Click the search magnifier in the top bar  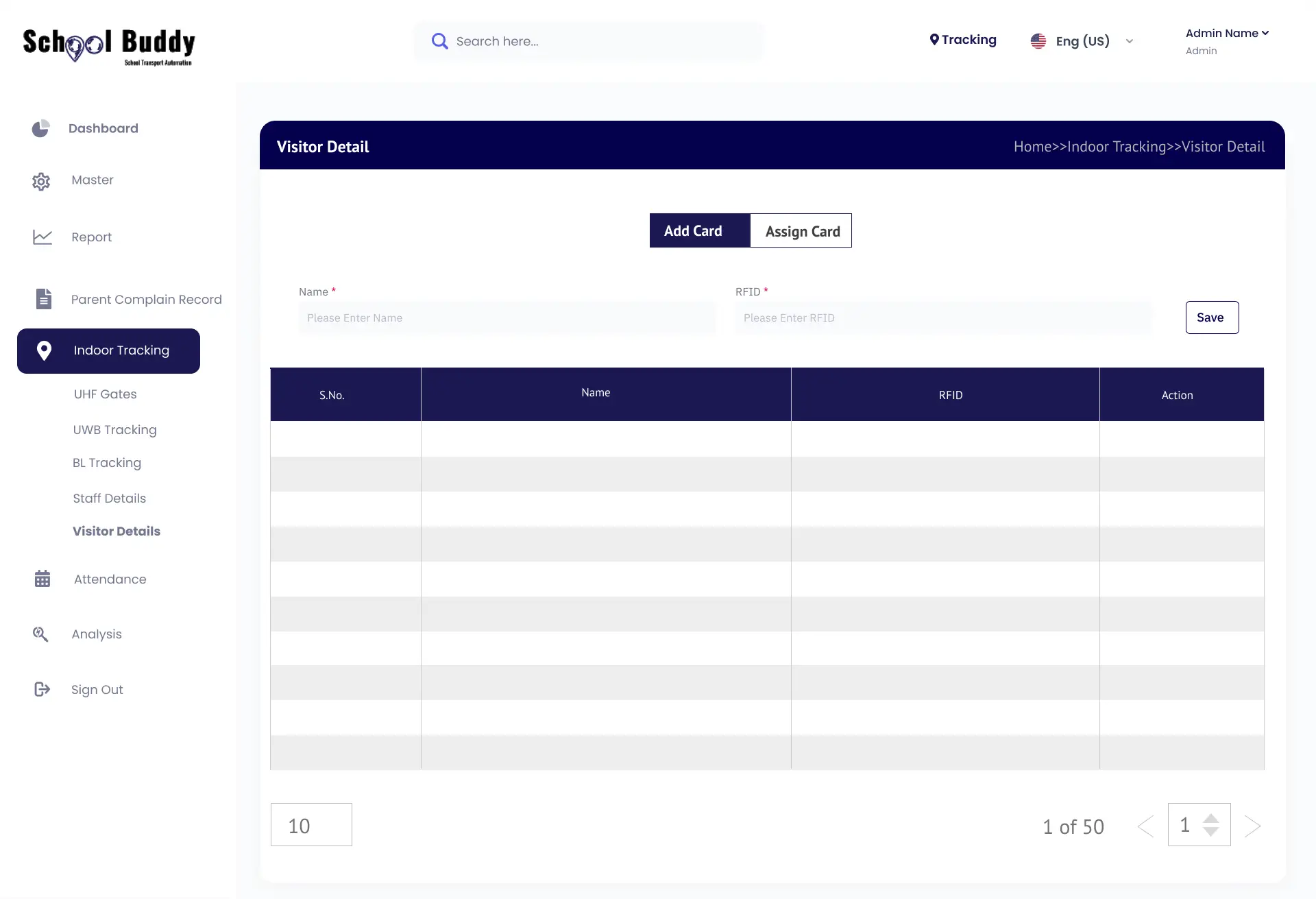[439, 40]
